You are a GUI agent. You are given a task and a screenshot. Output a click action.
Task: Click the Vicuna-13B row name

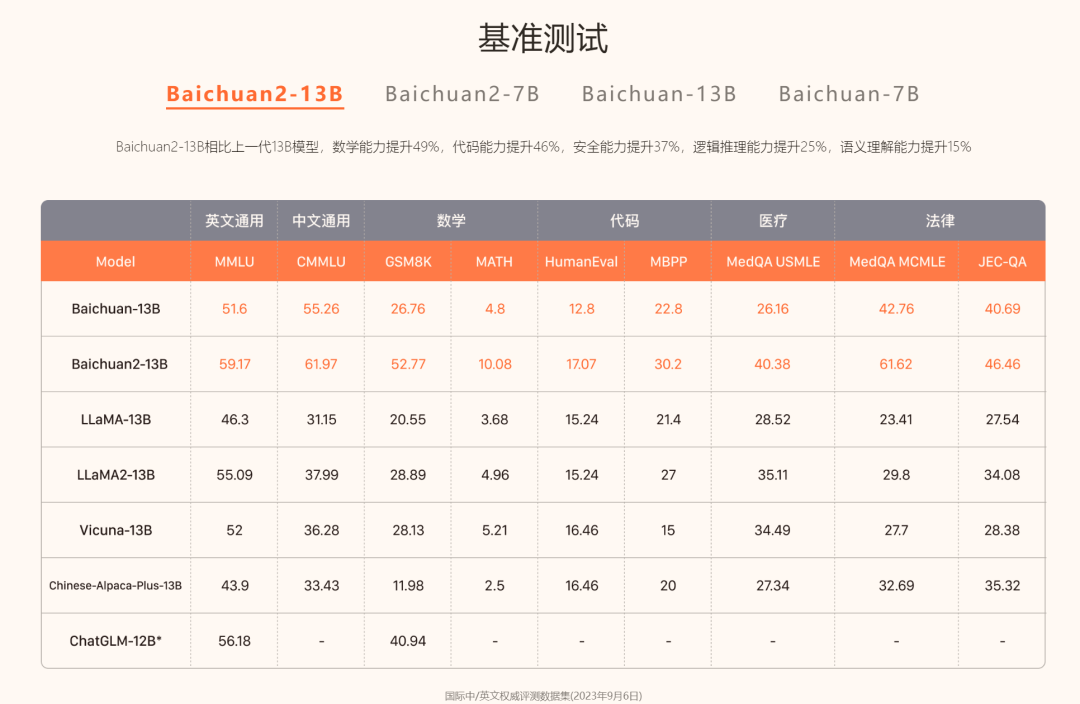pyautogui.click(x=116, y=530)
